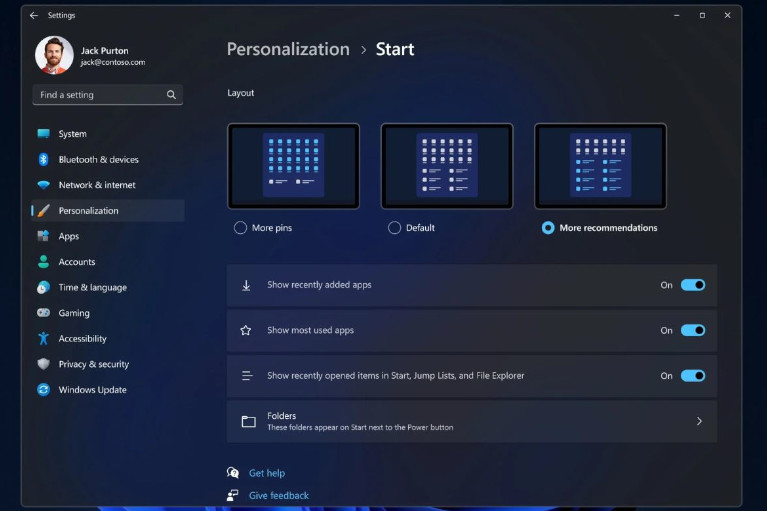Click the 'Show recently added apps' label
The height and width of the screenshot is (511, 767).
(x=319, y=285)
